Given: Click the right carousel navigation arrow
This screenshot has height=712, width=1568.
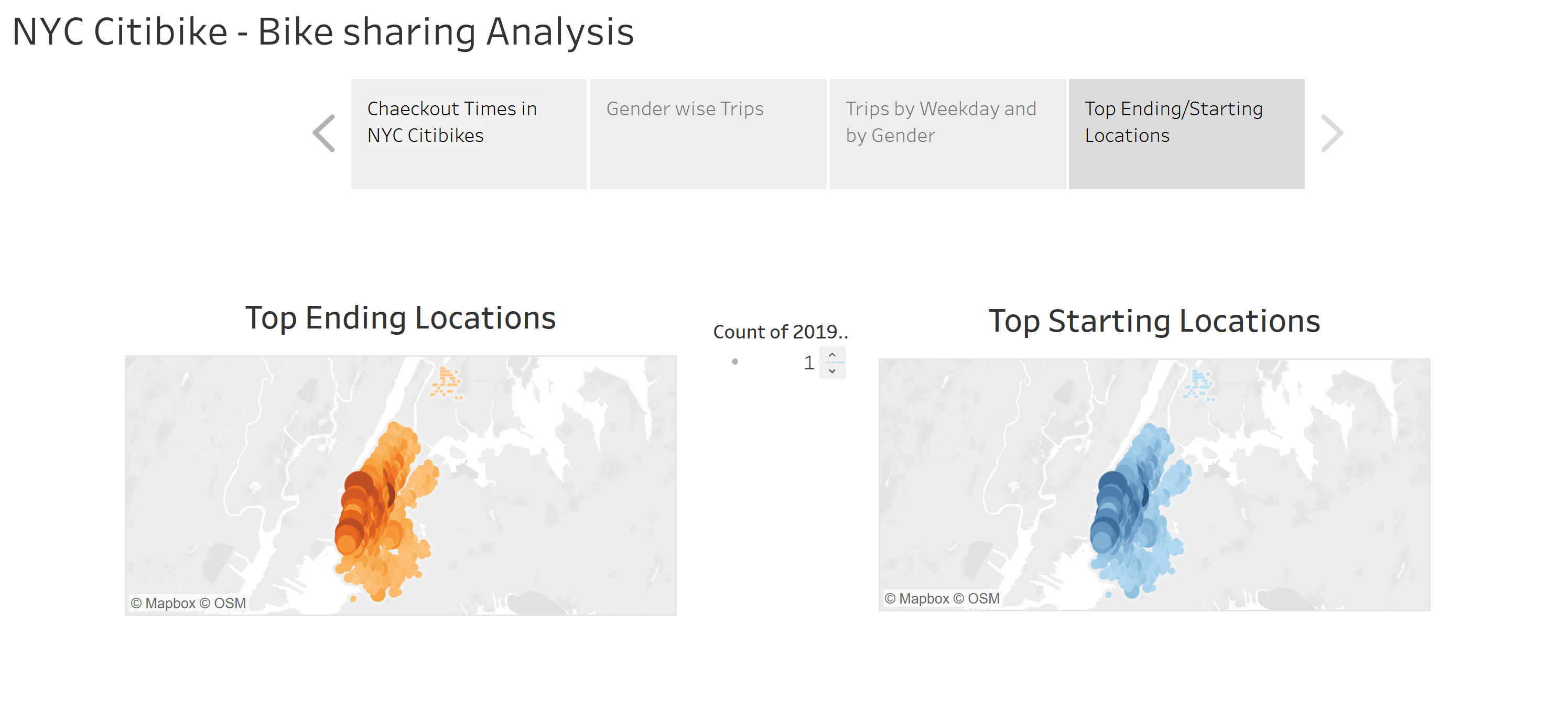Looking at the screenshot, I should (x=1333, y=133).
